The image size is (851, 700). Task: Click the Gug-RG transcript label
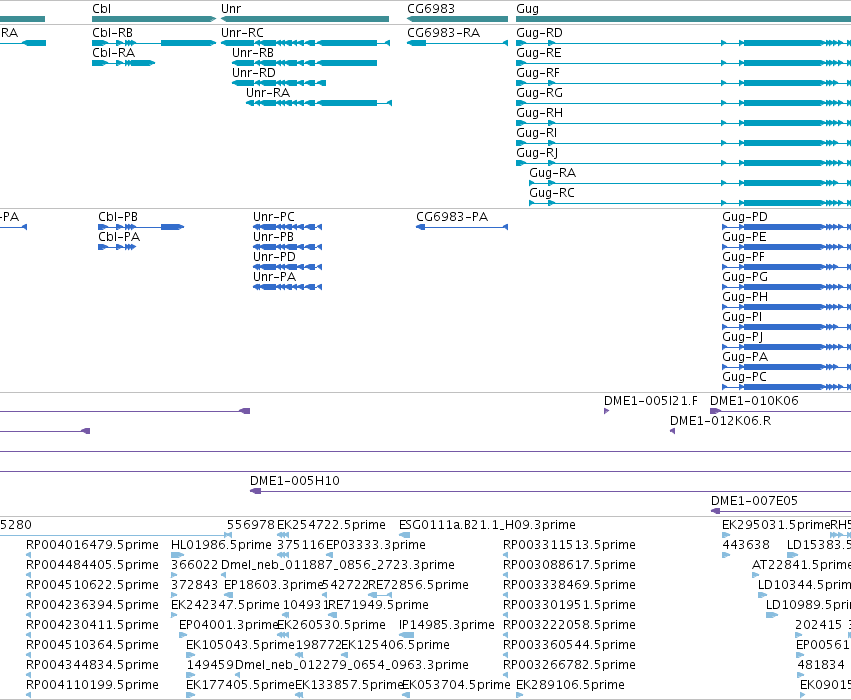tap(539, 93)
